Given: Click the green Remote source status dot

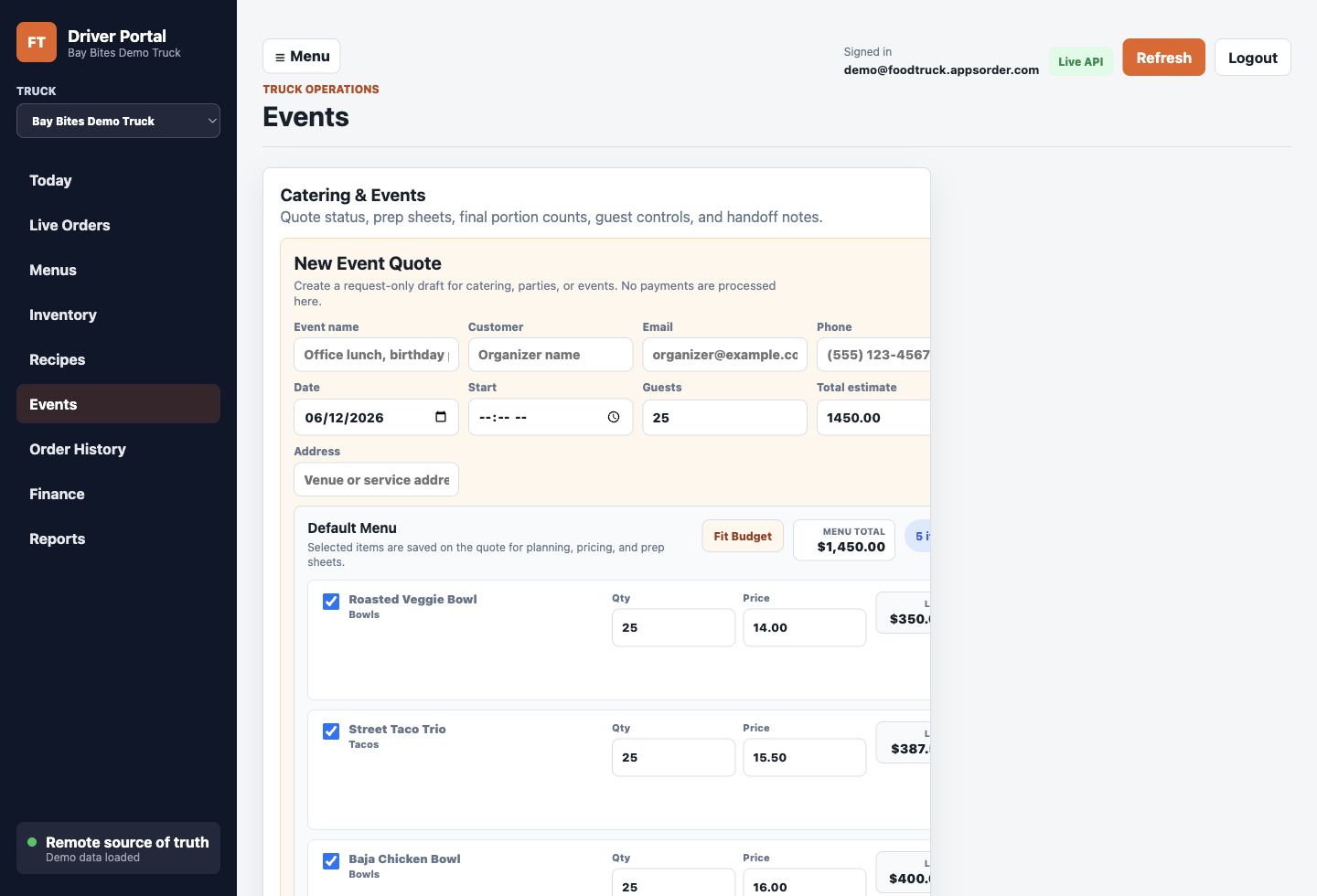Looking at the screenshot, I should (32, 842).
